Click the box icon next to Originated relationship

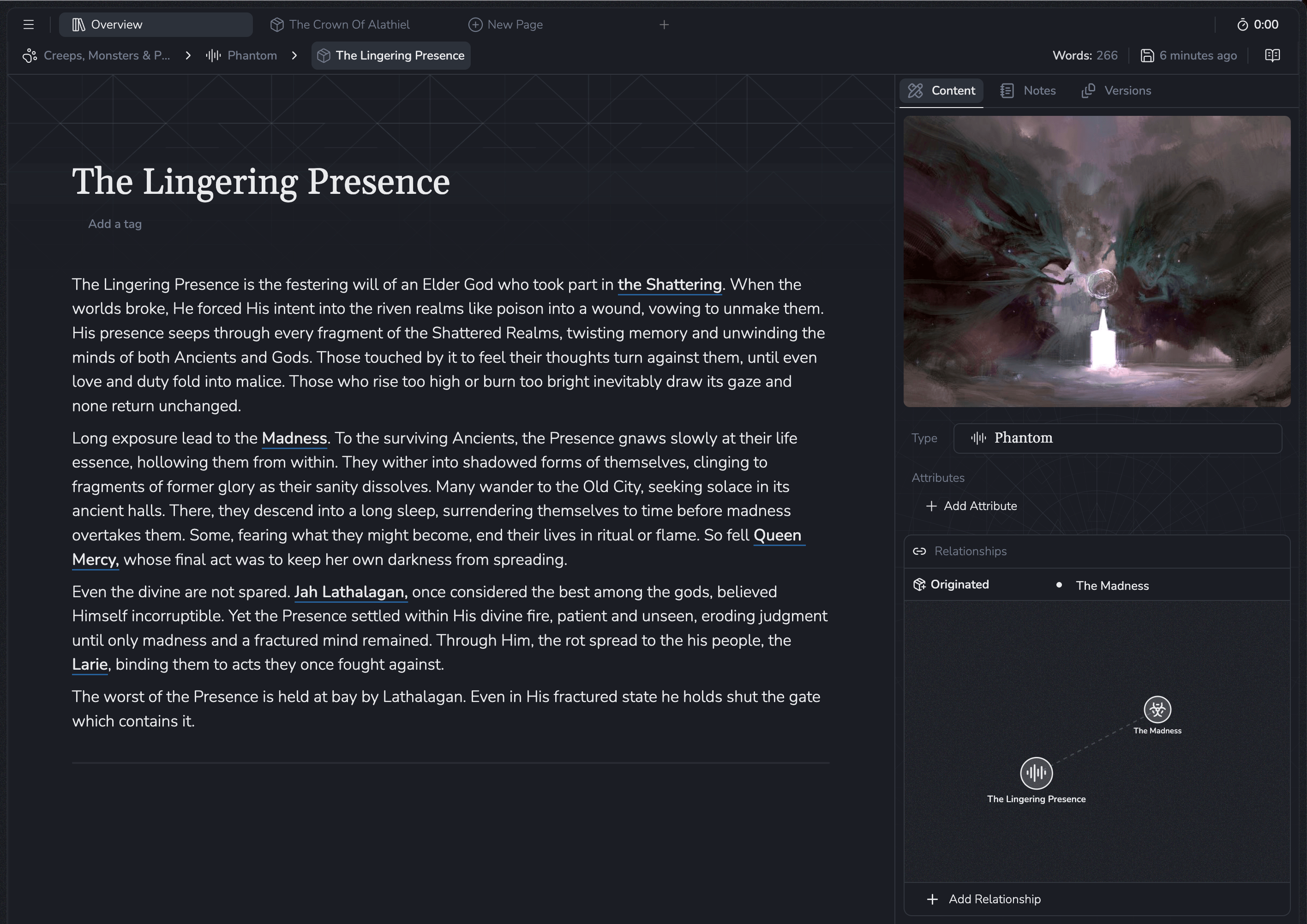pos(919,584)
